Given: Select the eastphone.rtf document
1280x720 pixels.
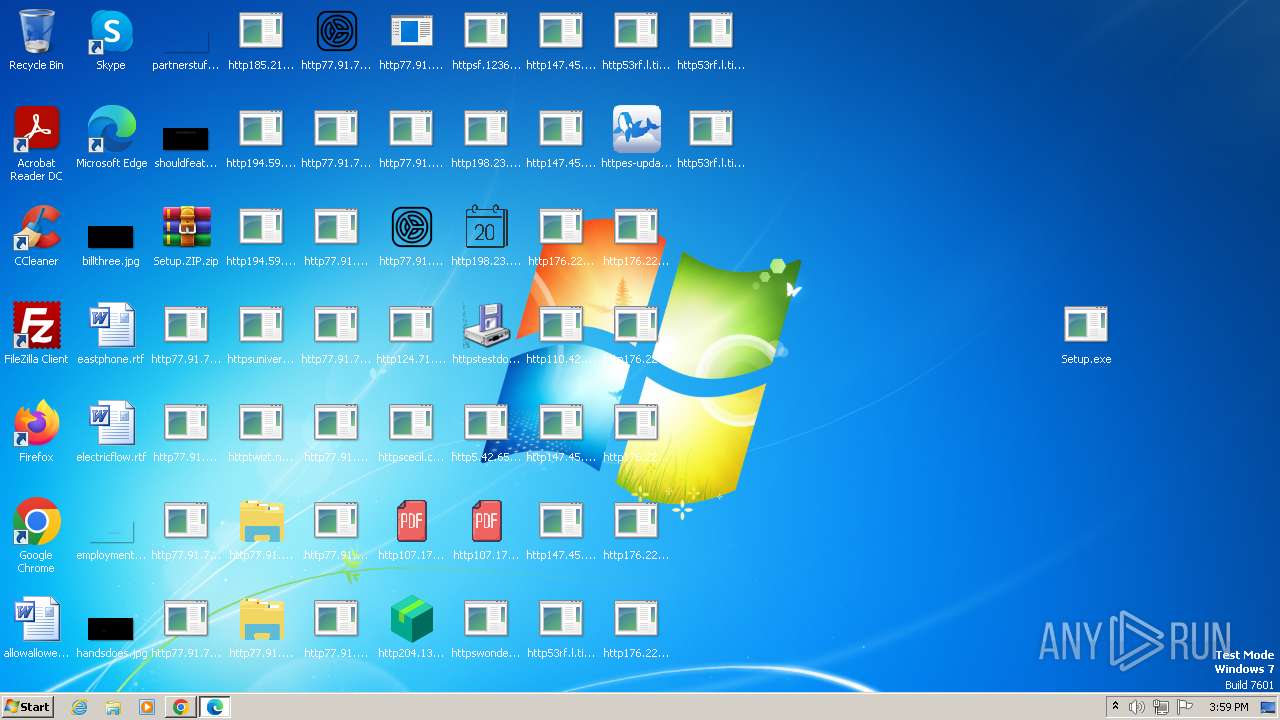Looking at the screenshot, I should tap(111, 335).
